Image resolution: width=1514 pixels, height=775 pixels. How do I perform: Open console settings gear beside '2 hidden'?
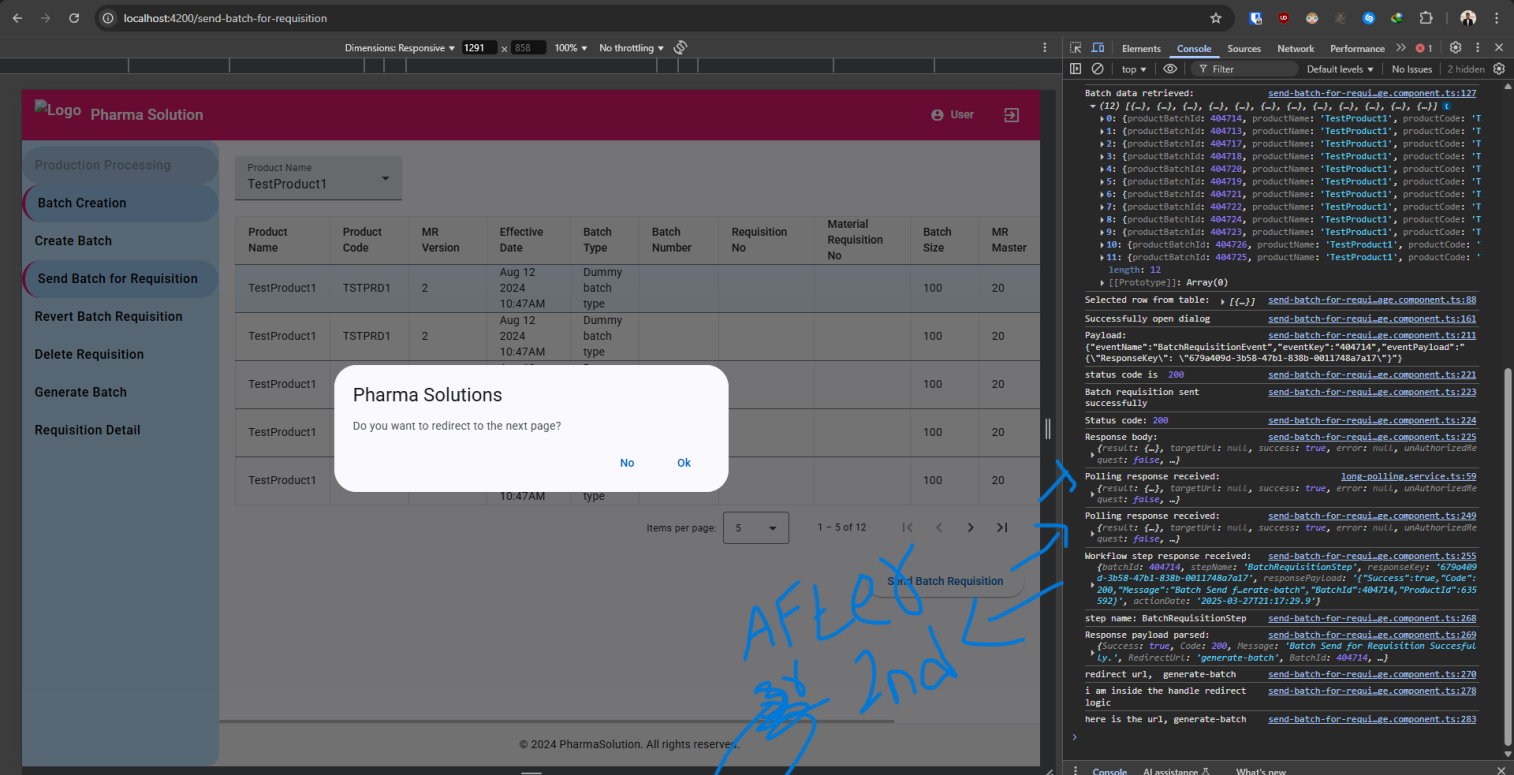(1499, 69)
